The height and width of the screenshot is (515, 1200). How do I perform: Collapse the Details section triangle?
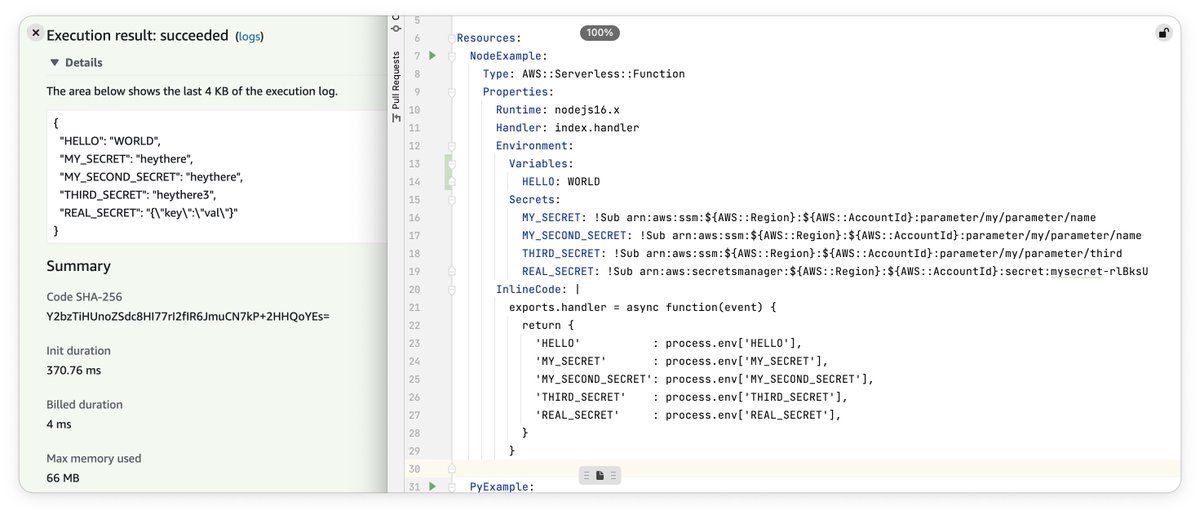56,62
